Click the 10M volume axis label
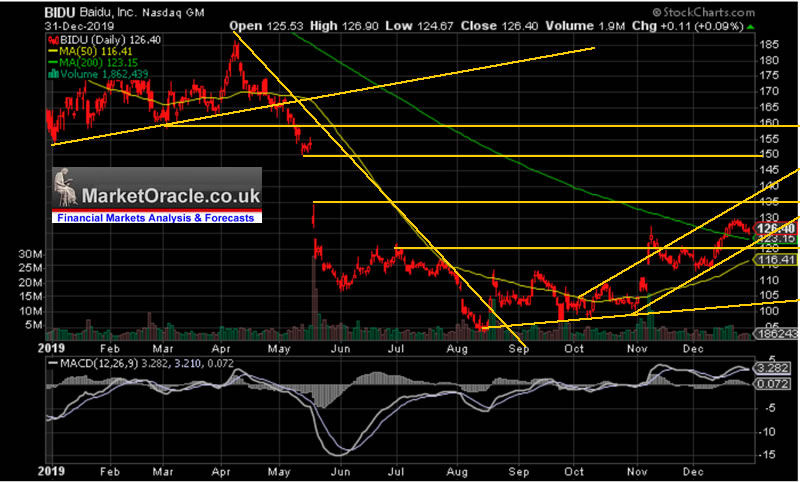Screen dimensions: 800x482 pyautogui.click(x=32, y=312)
